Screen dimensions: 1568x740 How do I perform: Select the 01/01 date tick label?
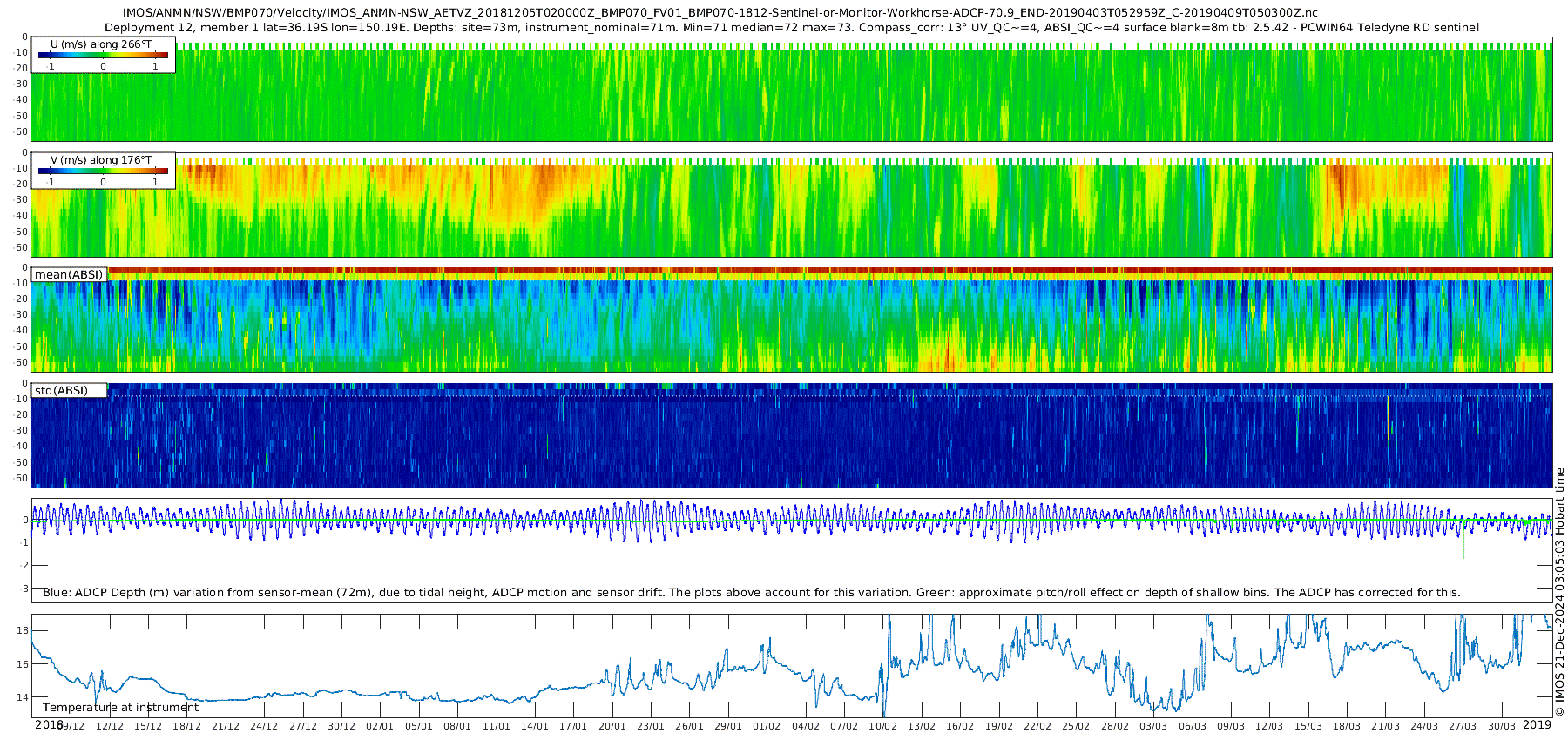tap(380, 726)
